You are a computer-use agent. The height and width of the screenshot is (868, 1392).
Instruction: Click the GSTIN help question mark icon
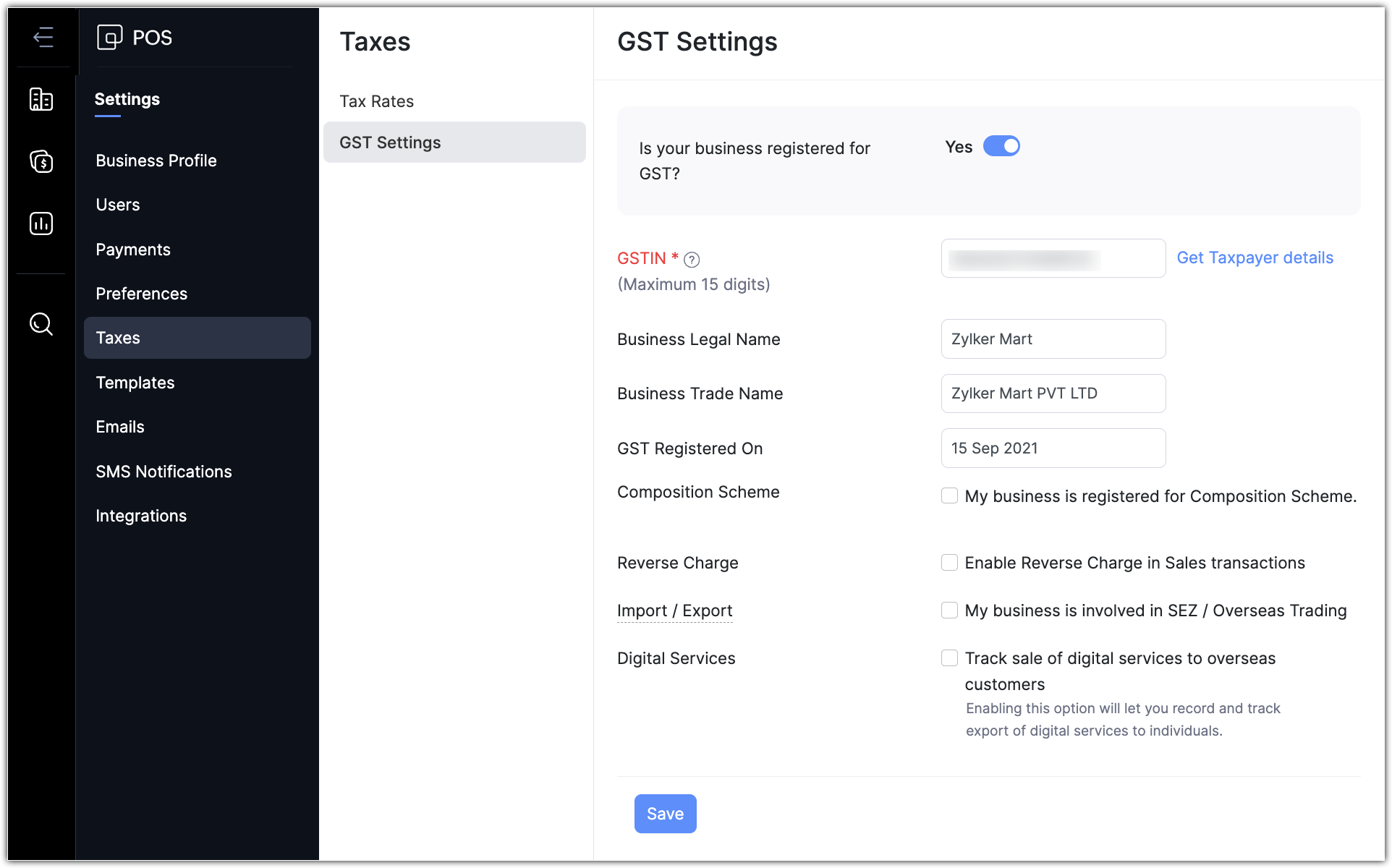[x=692, y=260]
